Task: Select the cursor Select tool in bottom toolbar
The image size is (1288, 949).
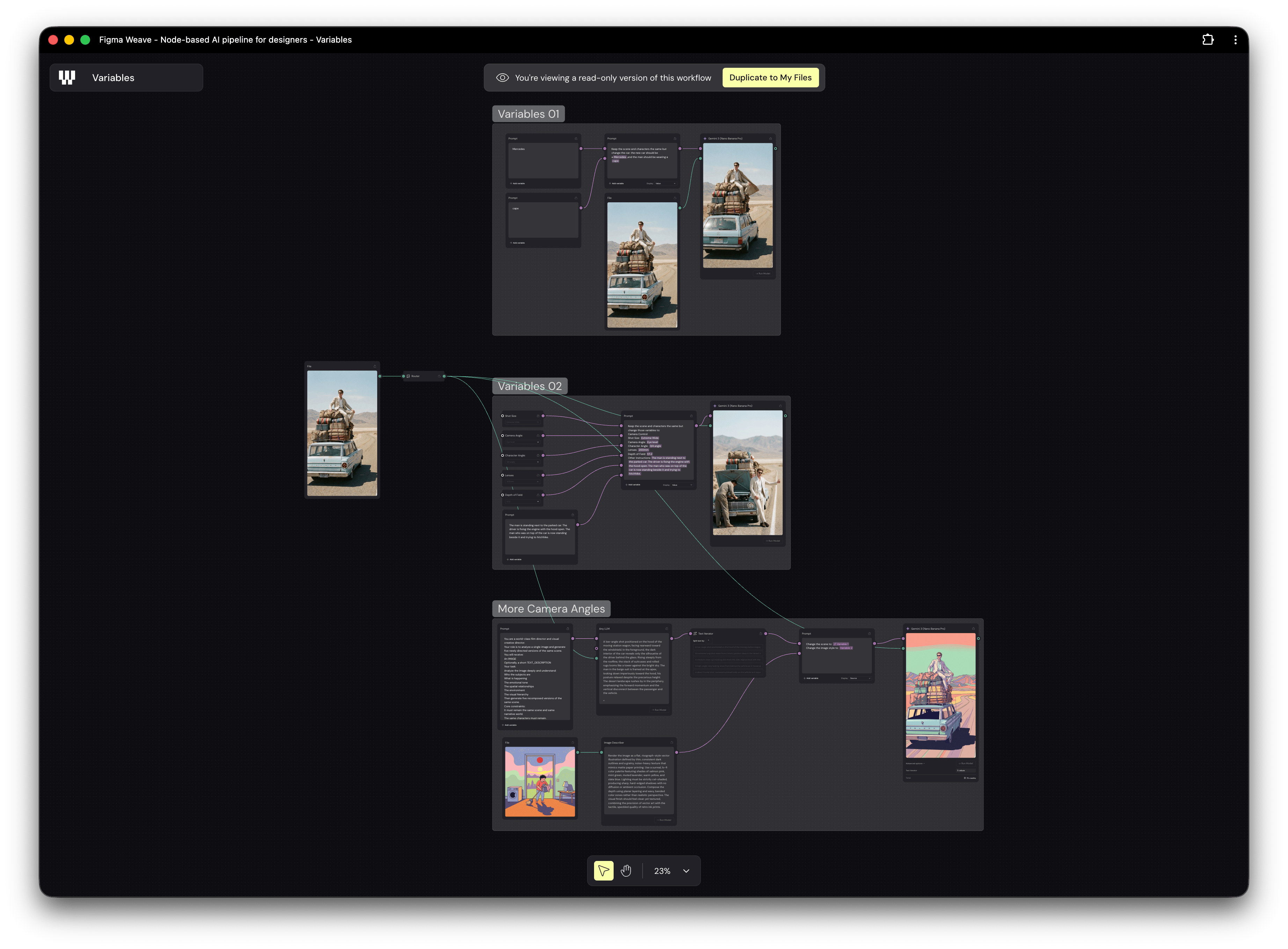Action: (603, 871)
